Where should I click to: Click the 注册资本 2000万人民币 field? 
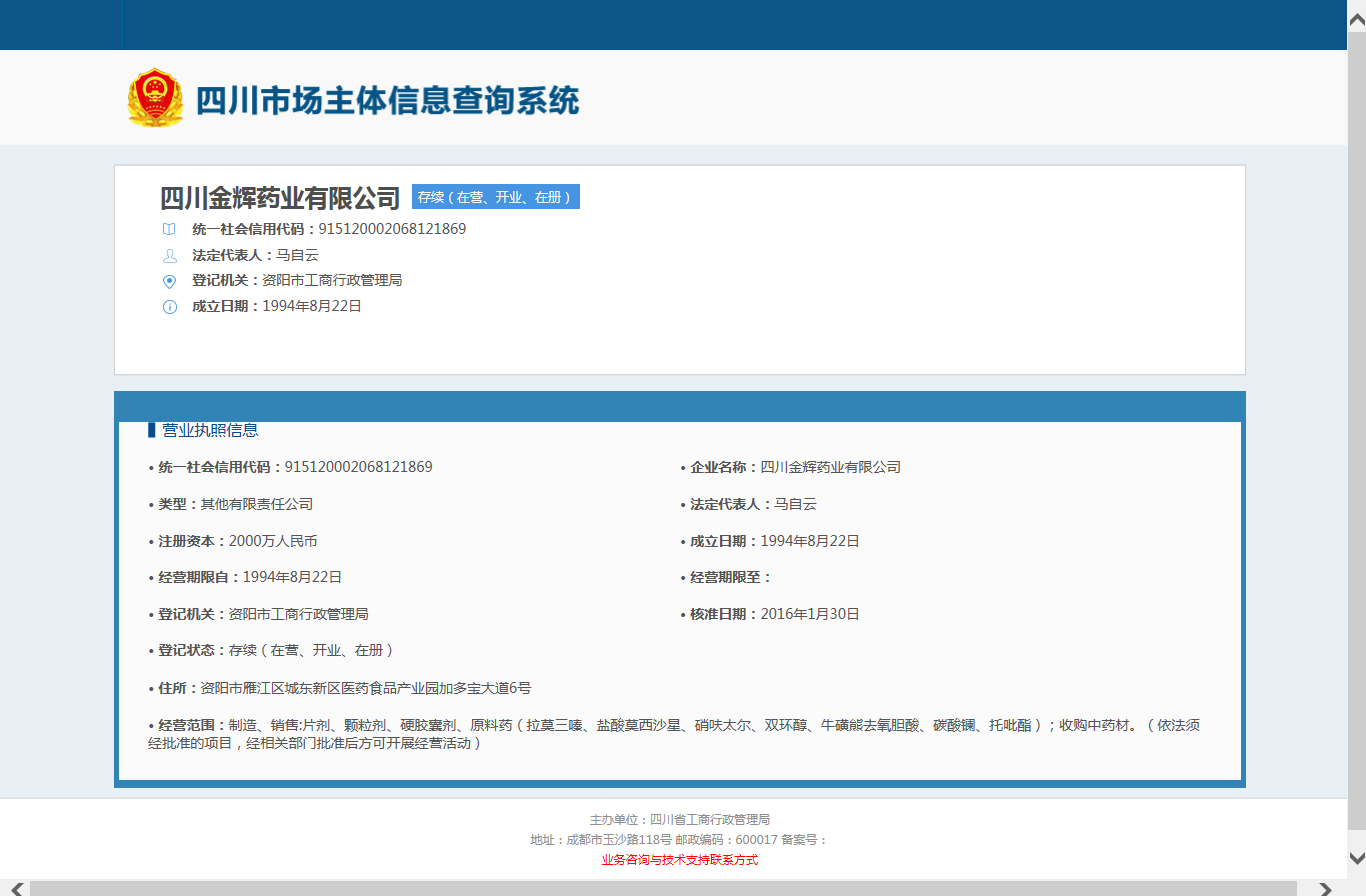click(237, 541)
